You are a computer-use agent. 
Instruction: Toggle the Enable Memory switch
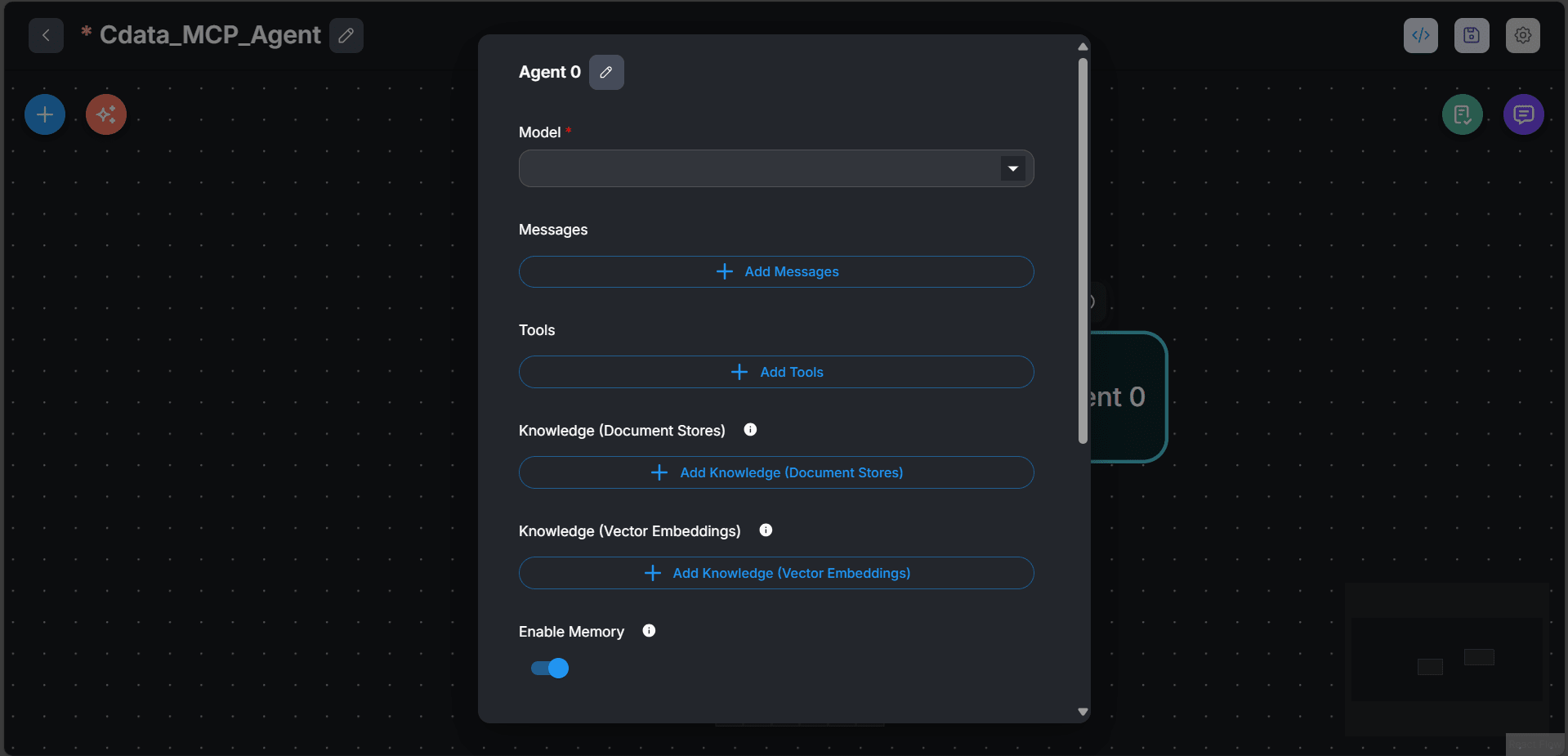coord(550,669)
